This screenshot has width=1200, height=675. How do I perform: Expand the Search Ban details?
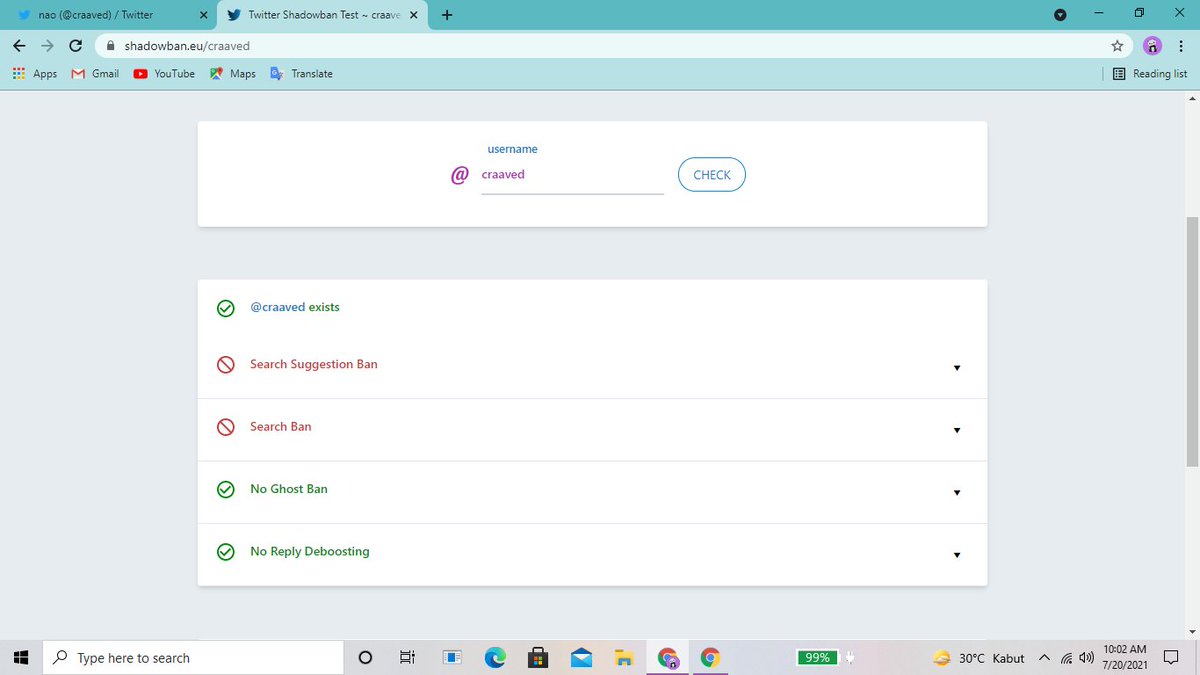point(957,430)
